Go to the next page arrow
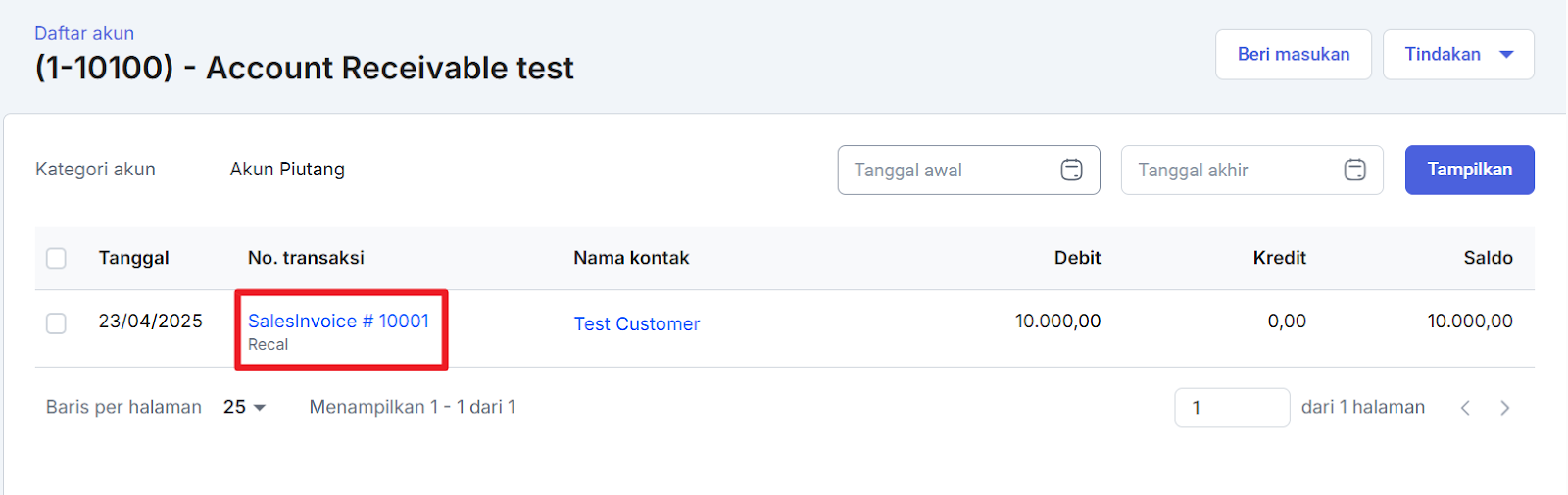 pos(1504,408)
